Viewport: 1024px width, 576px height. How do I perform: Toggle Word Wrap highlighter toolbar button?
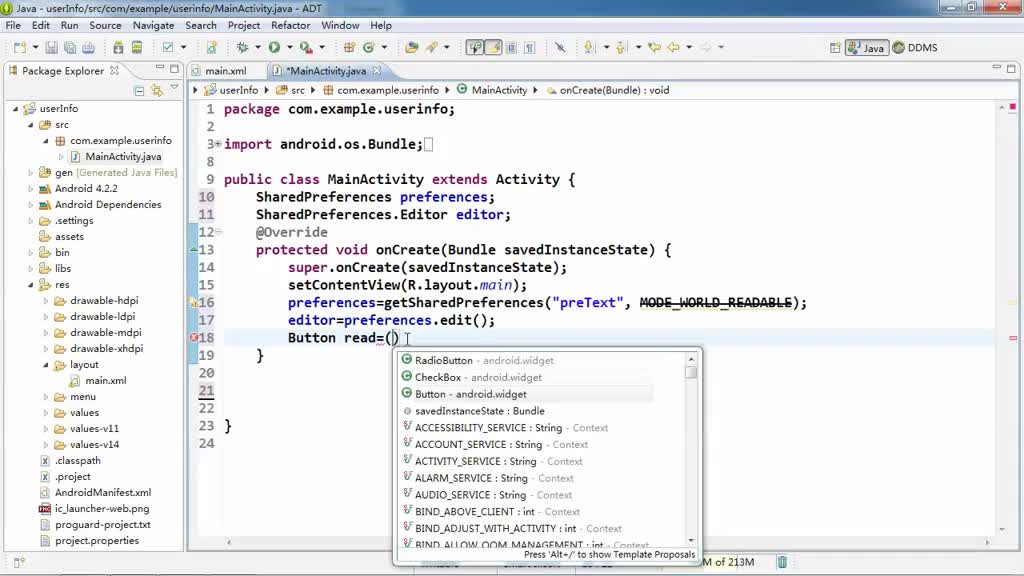click(494, 48)
